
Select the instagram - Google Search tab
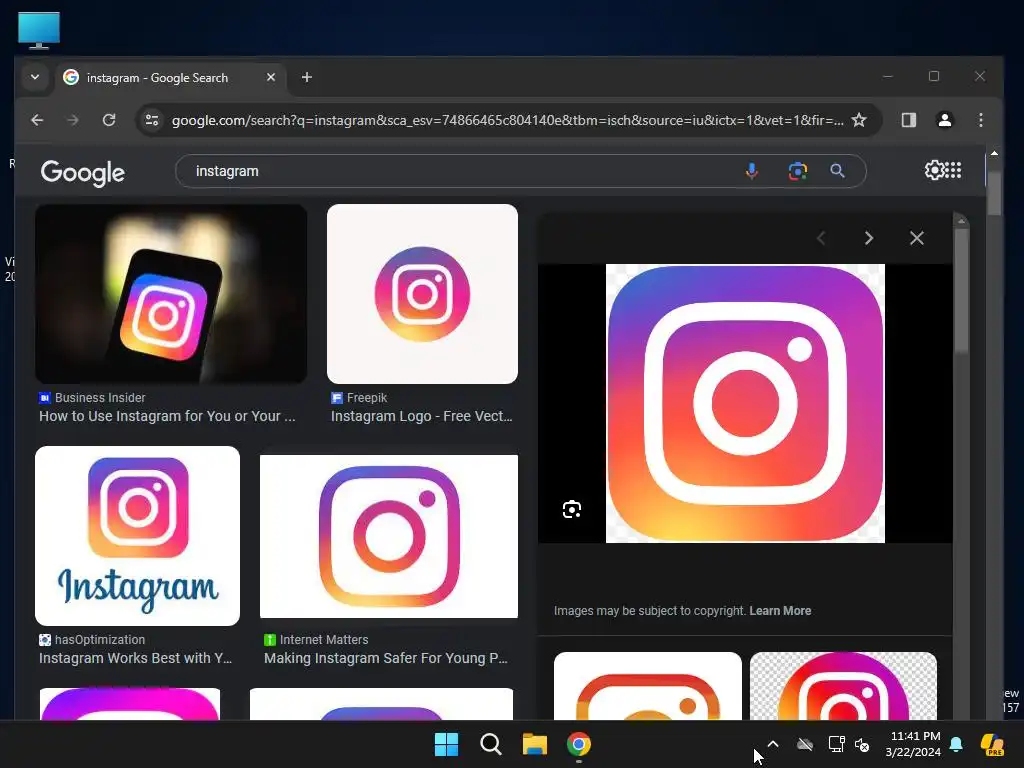pos(158,78)
